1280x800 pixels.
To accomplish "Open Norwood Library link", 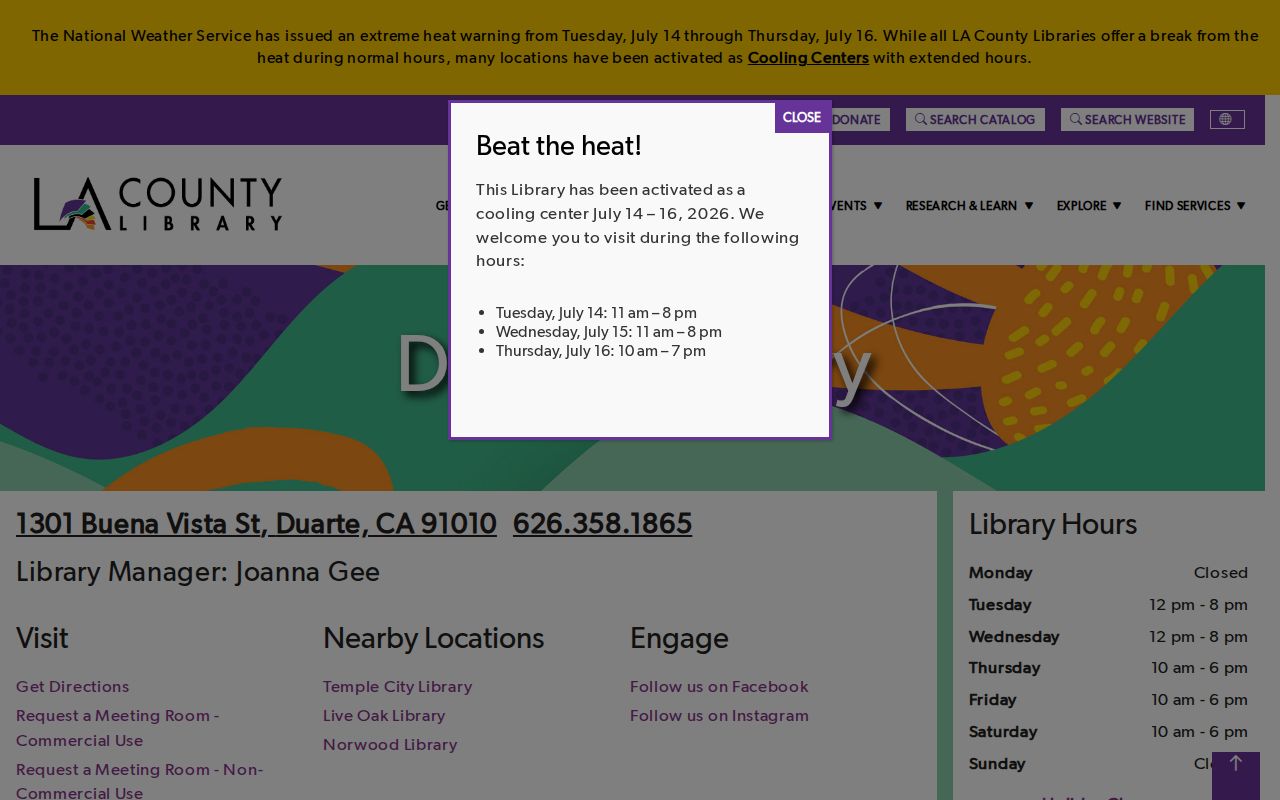I will coord(390,744).
